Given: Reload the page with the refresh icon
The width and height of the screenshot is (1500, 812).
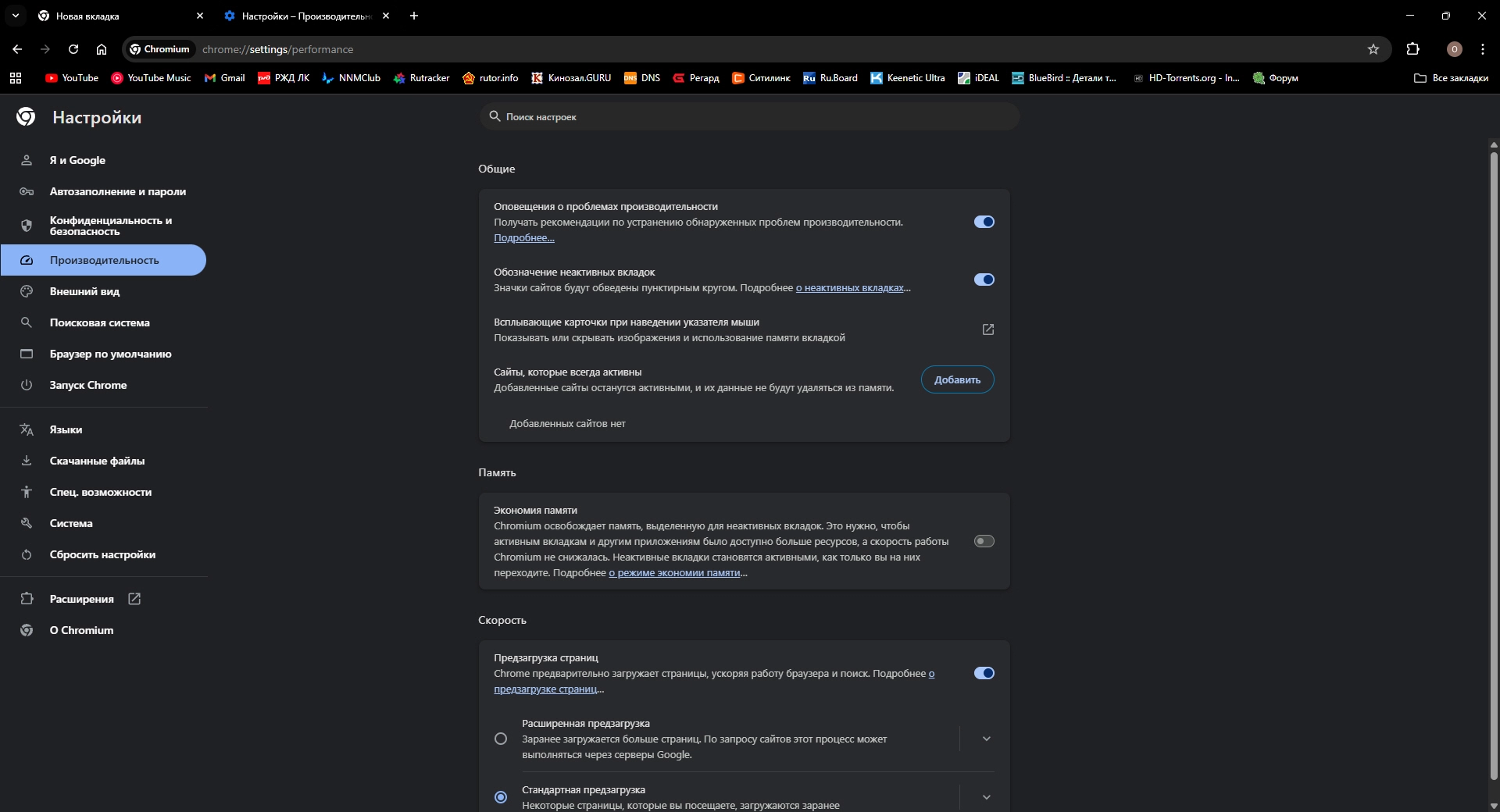Looking at the screenshot, I should 73,49.
